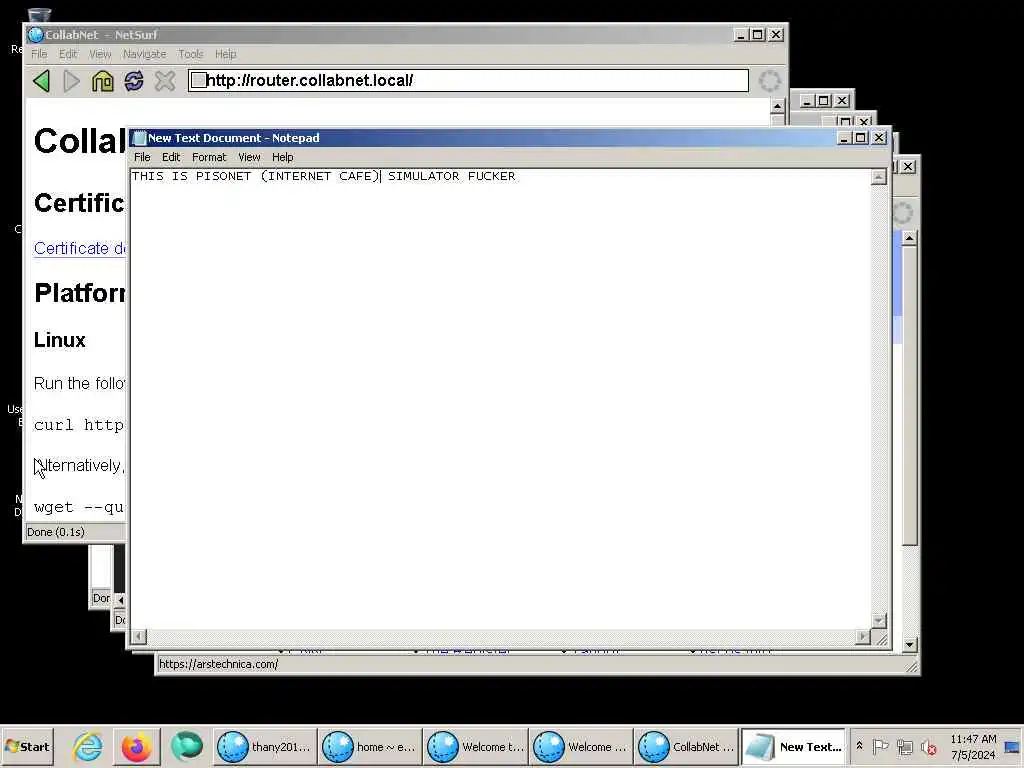The height and width of the screenshot is (768, 1024).
Task: Click the 'Linux' heading in CollabNet page
Action: [x=59, y=340]
